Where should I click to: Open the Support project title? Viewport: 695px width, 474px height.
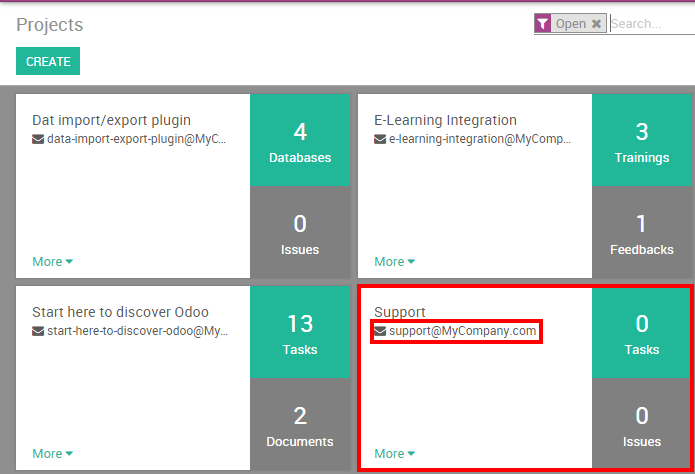[400, 312]
